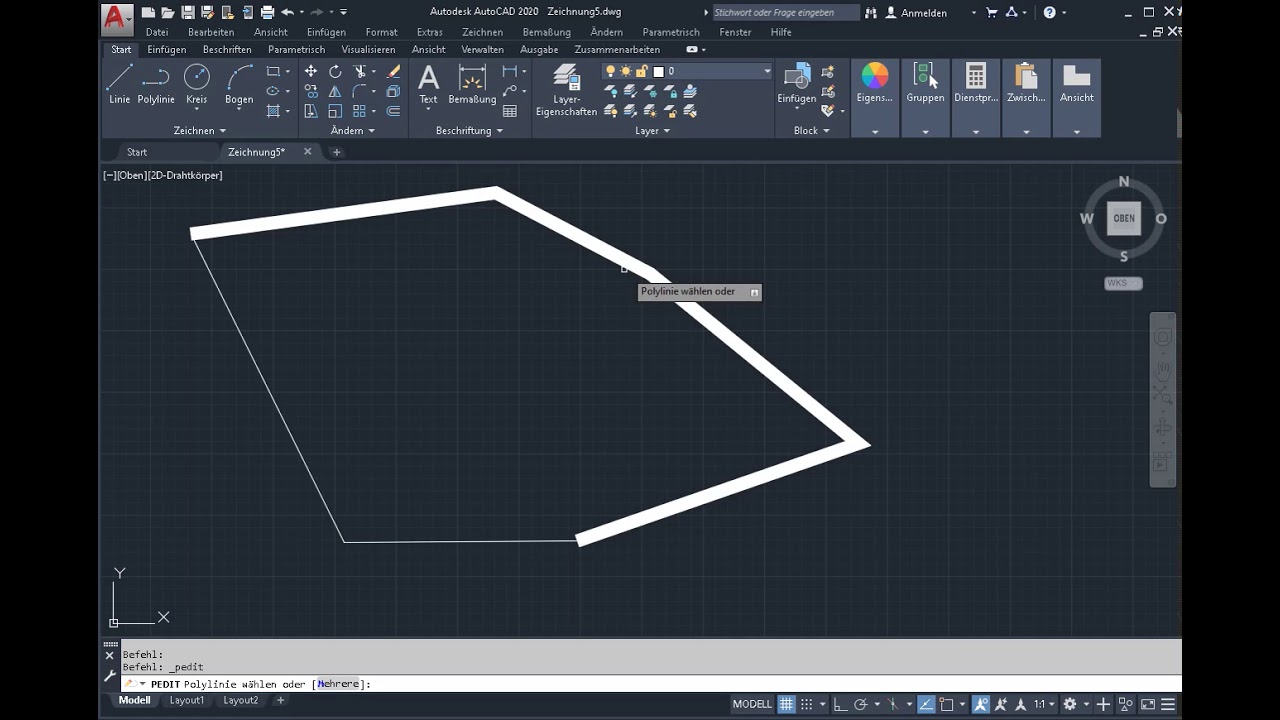This screenshot has height=720, width=1280.
Task: Select the Polylinie tool
Action: click(156, 85)
